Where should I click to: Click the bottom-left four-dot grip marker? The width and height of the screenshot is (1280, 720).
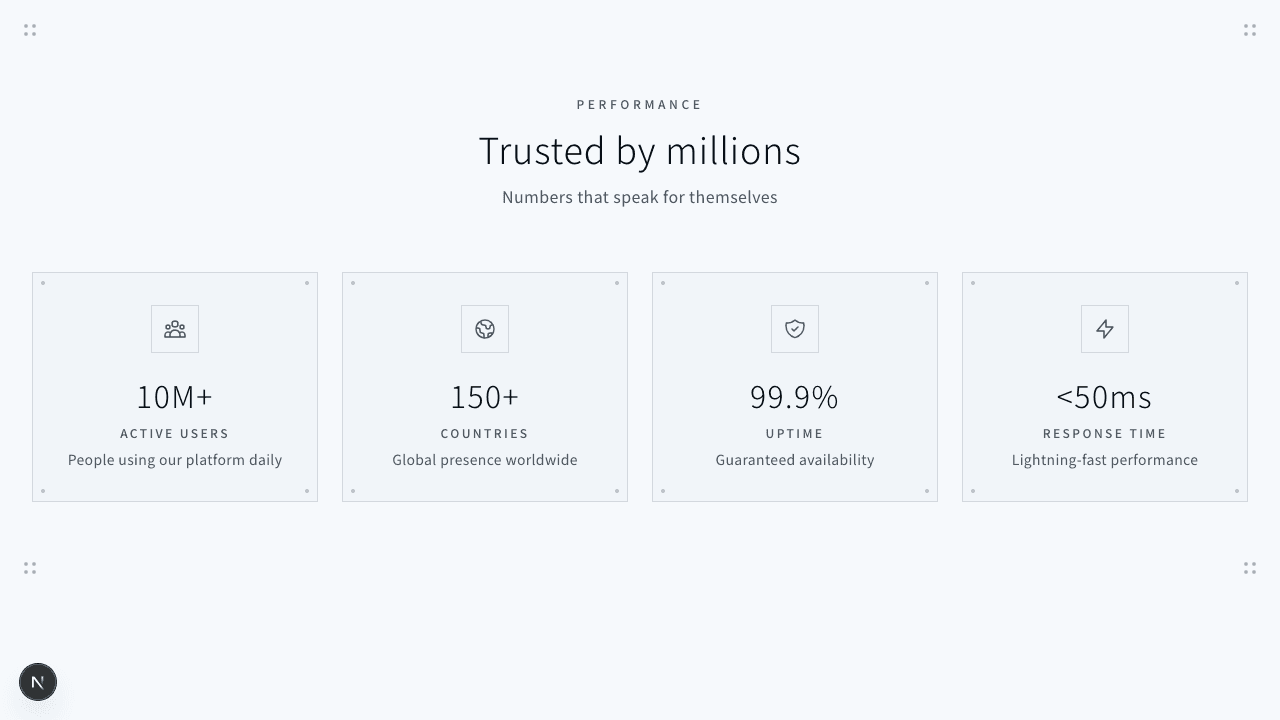pyautogui.click(x=30, y=568)
